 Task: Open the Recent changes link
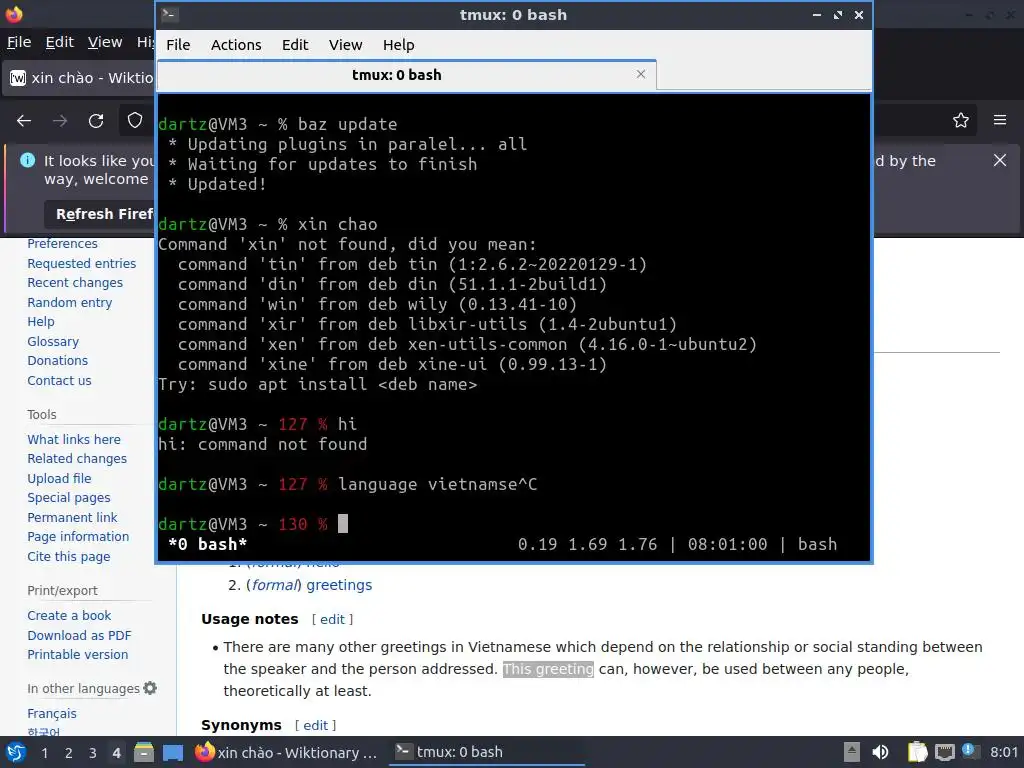[75, 283]
